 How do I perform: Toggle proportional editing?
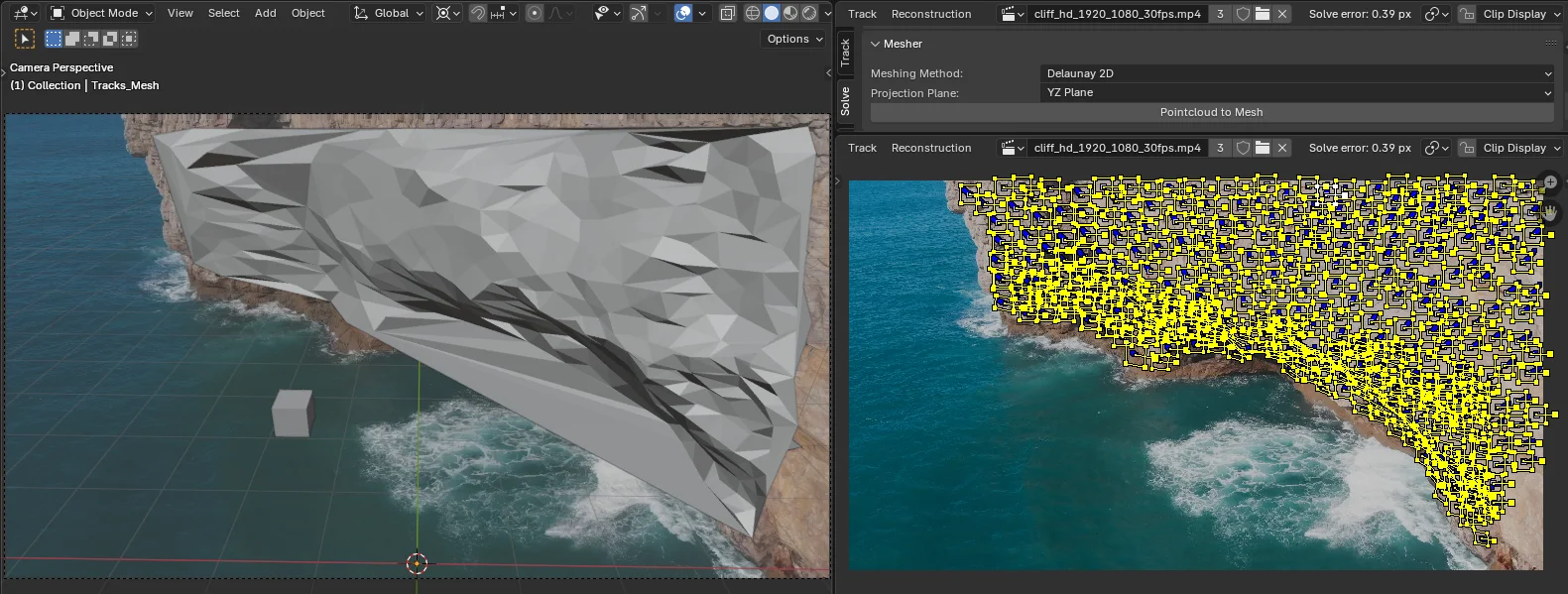535,13
